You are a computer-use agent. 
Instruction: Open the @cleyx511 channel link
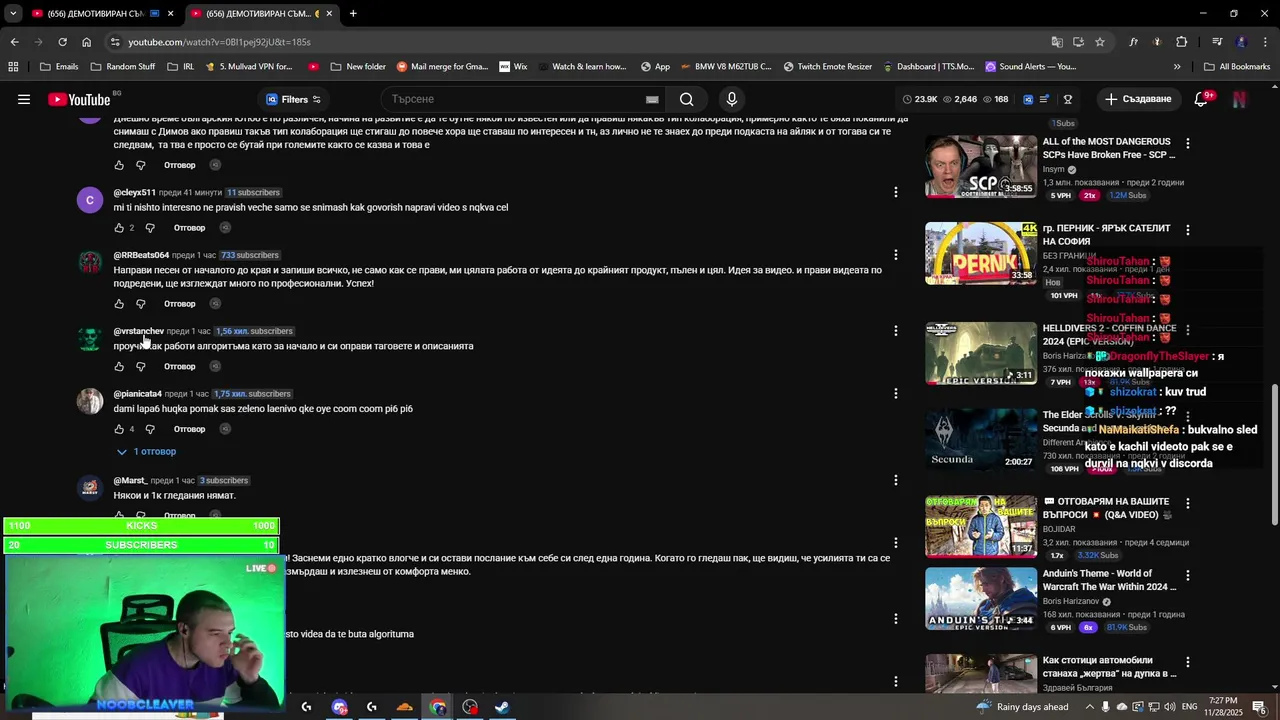tap(134, 192)
